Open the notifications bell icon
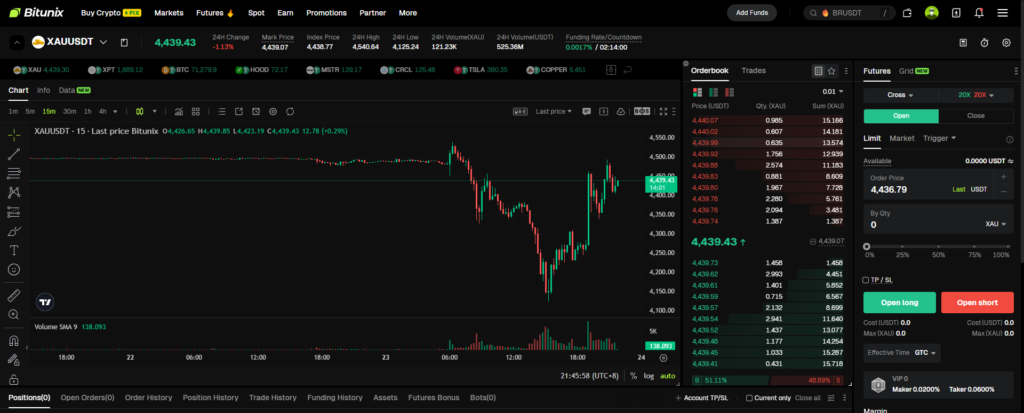Screen dimensions: 1024x413 point(979,12)
